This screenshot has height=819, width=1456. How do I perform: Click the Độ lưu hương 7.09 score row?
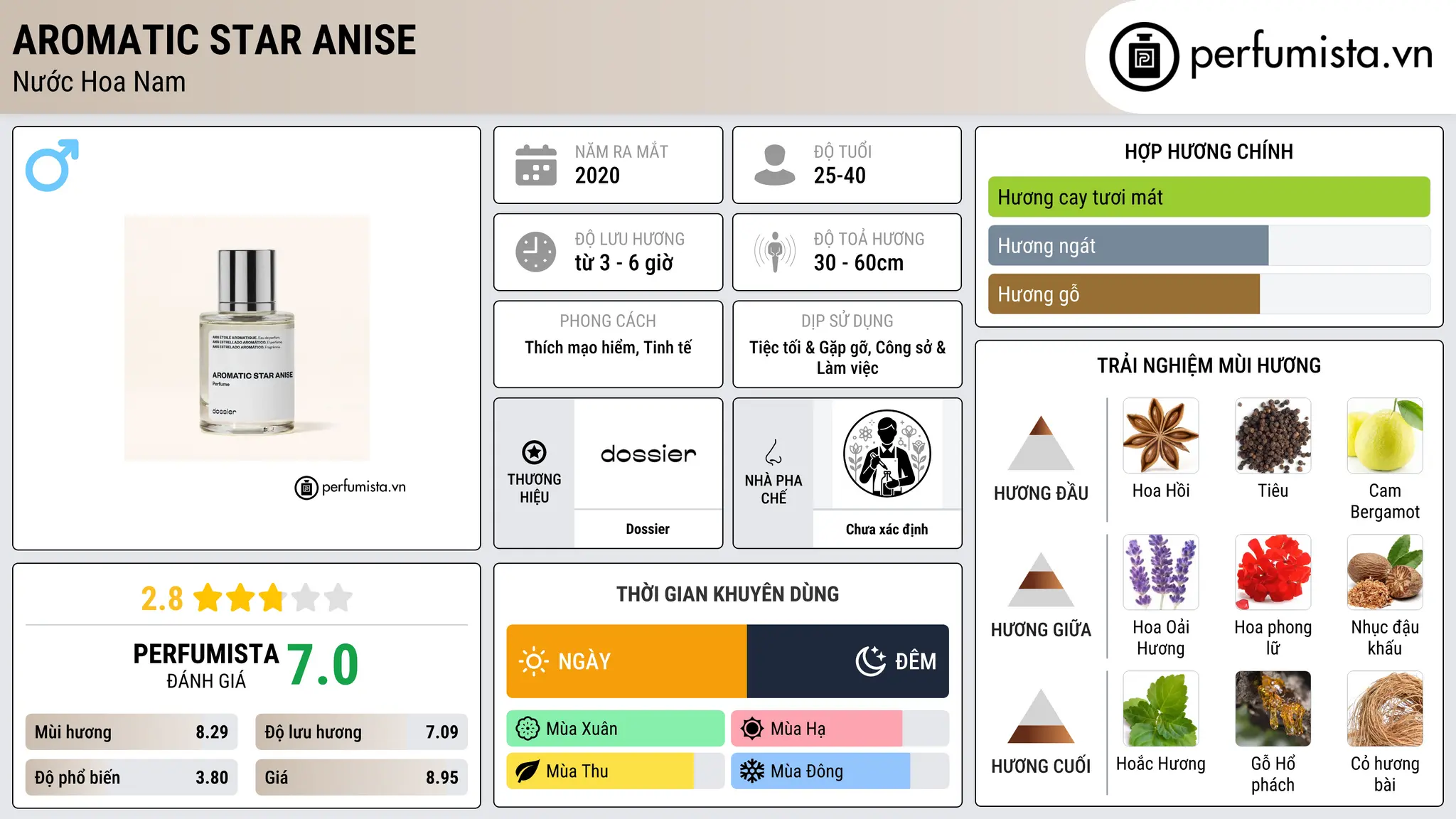(x=361, y=732)
